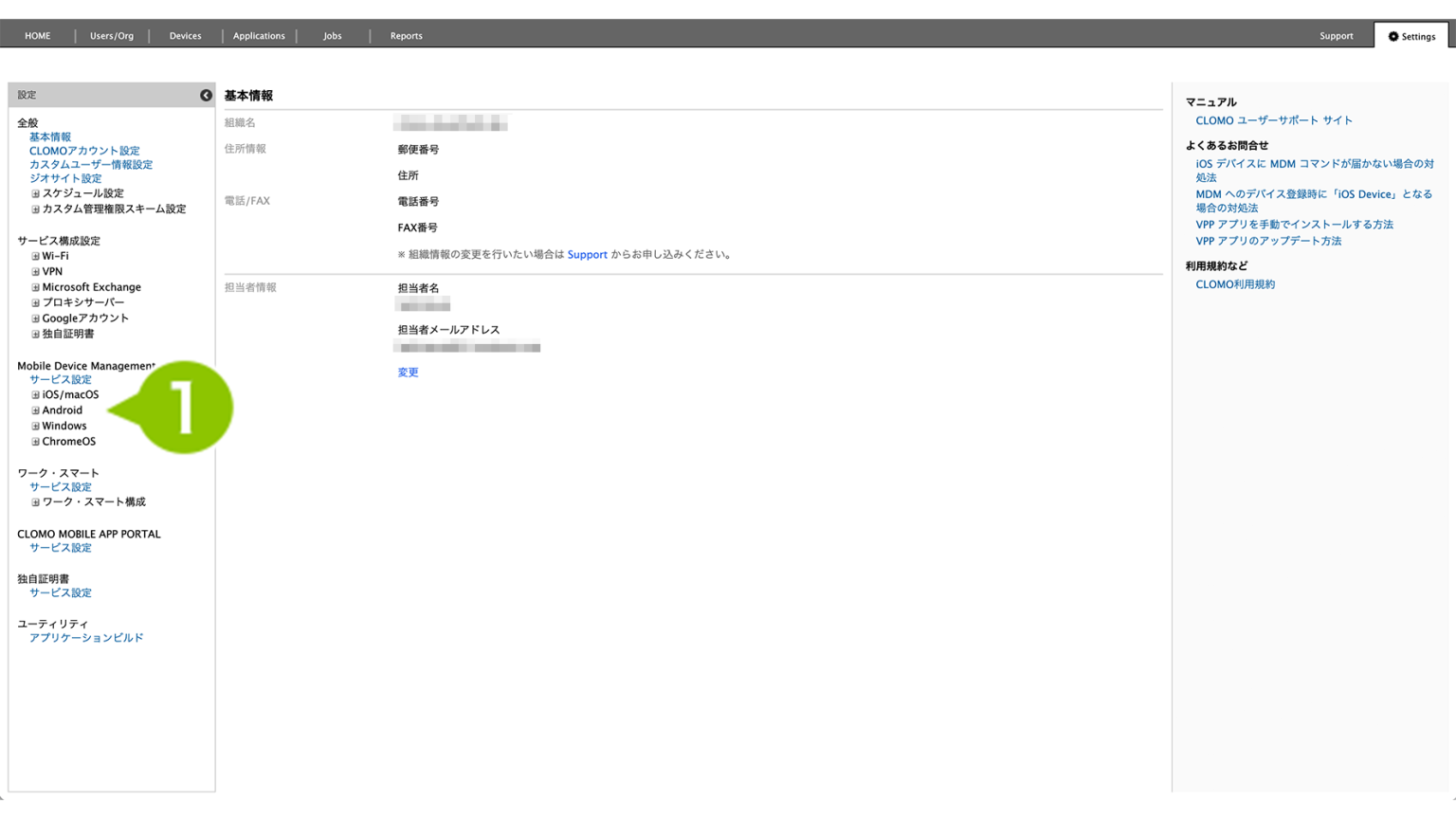Click 変更 to edit contact information

[x=408, y=372]
